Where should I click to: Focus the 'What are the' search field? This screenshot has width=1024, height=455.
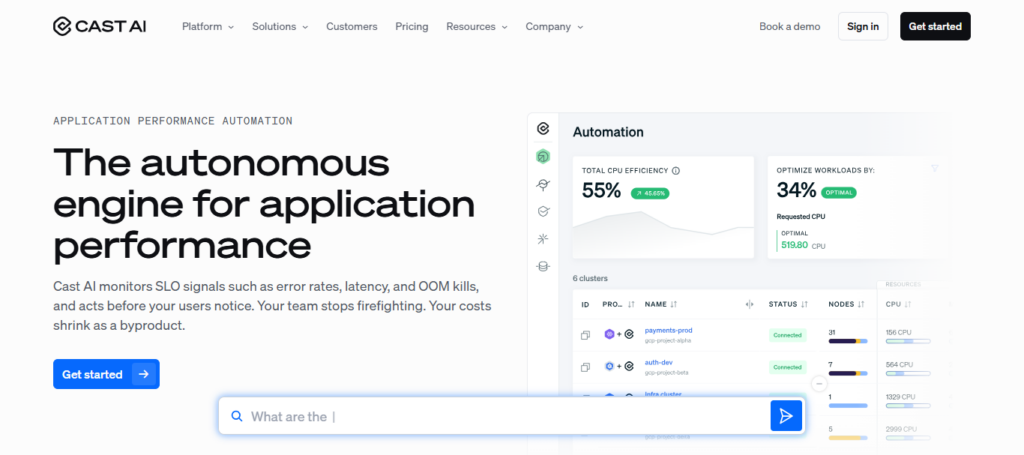[500, 417]
